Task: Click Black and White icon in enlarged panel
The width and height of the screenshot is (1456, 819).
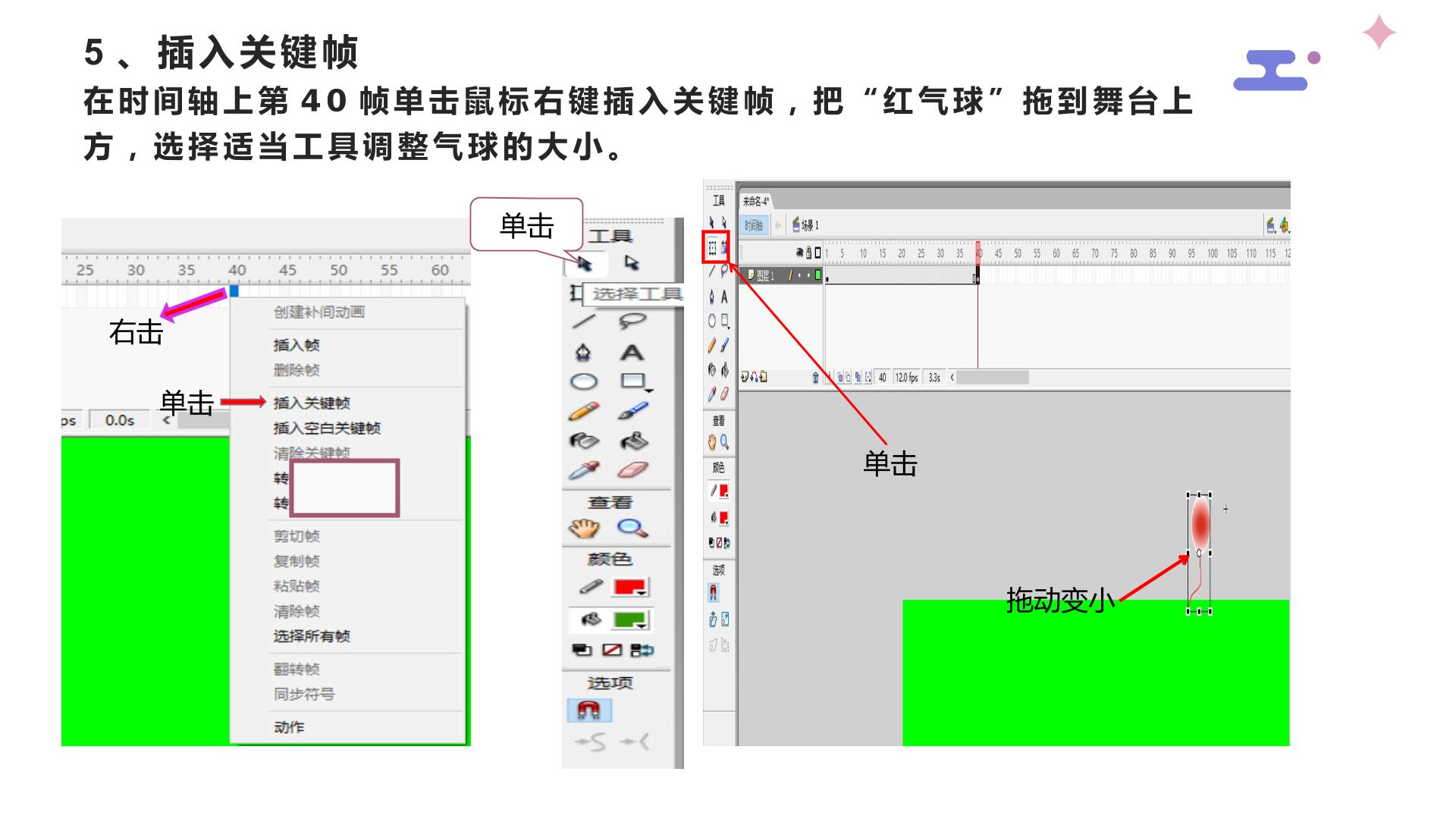Action: (x=582, y=650)
